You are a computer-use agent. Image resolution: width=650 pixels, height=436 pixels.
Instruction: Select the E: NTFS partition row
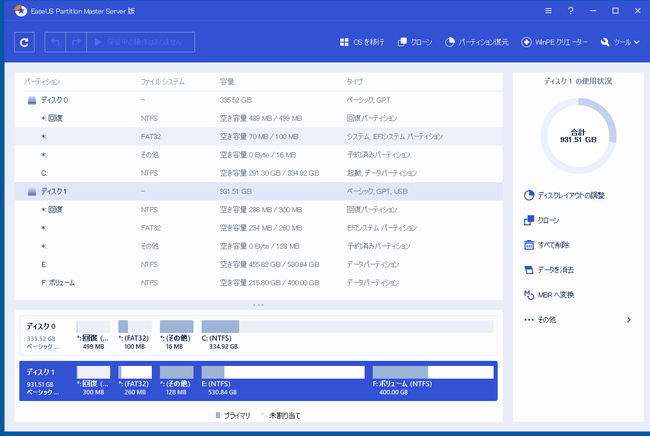click(258, 264)
